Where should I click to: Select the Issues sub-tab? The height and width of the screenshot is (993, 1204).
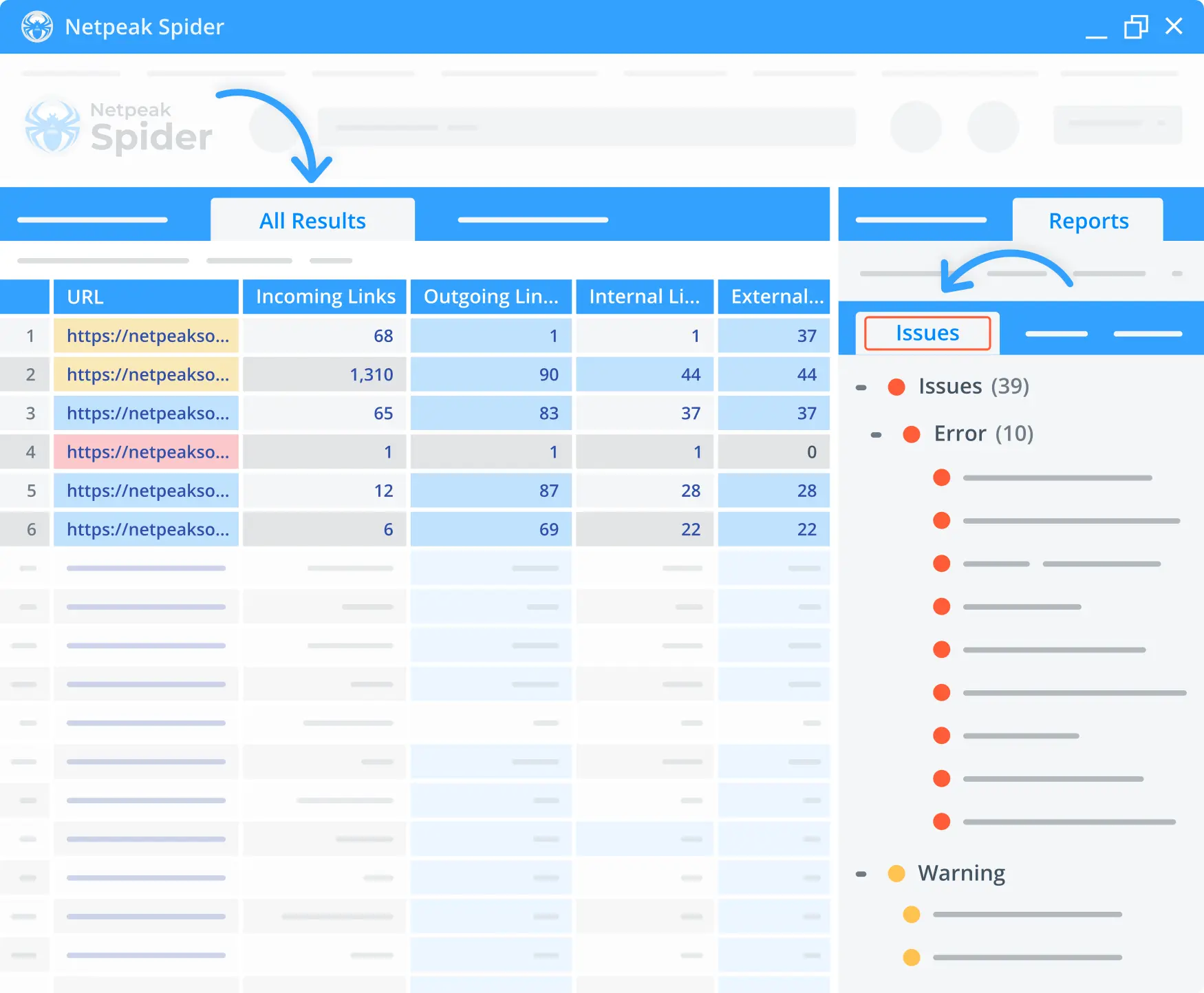pos(927,333)
